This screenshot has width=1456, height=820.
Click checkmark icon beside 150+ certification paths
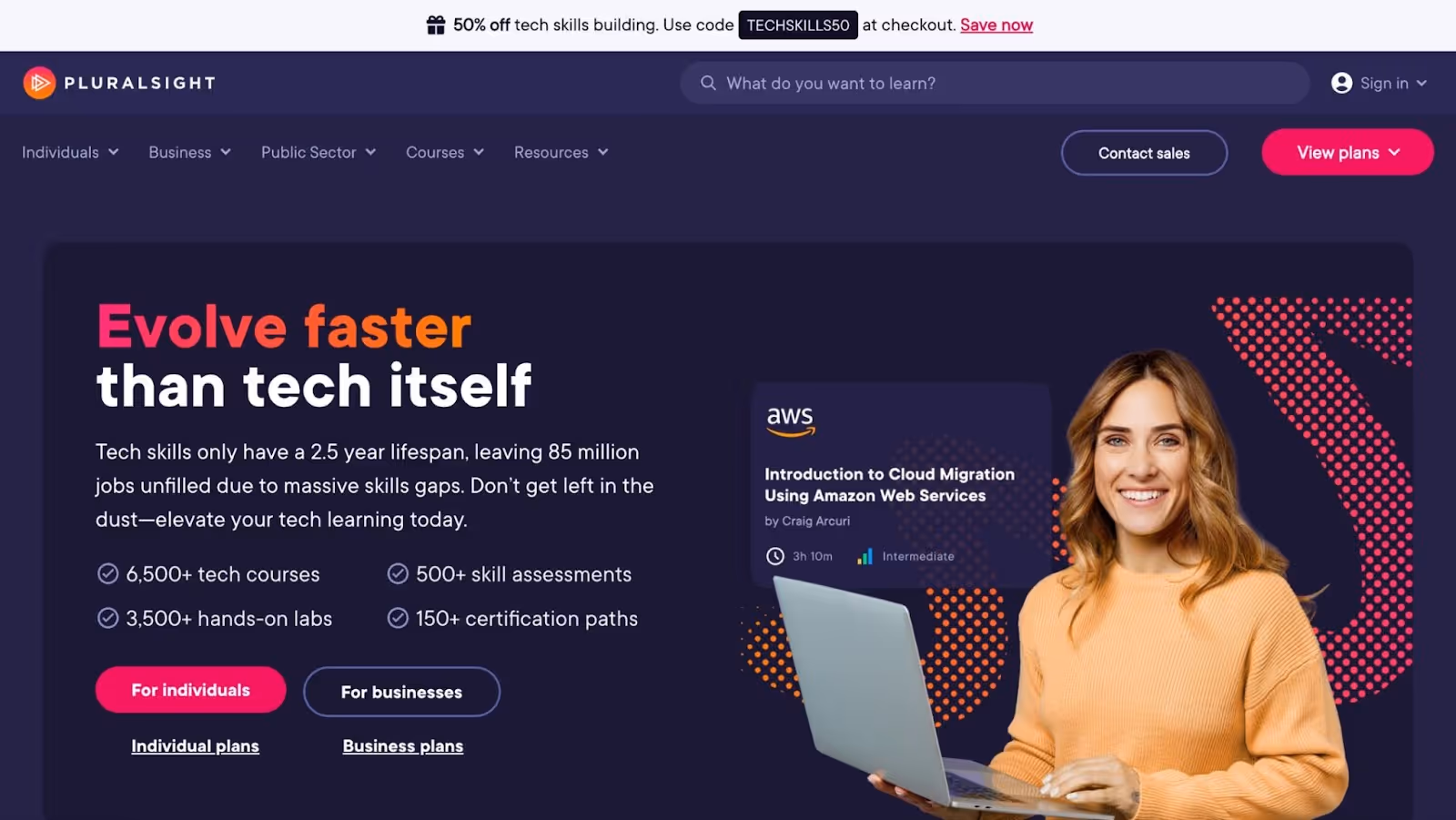[398, 618]
